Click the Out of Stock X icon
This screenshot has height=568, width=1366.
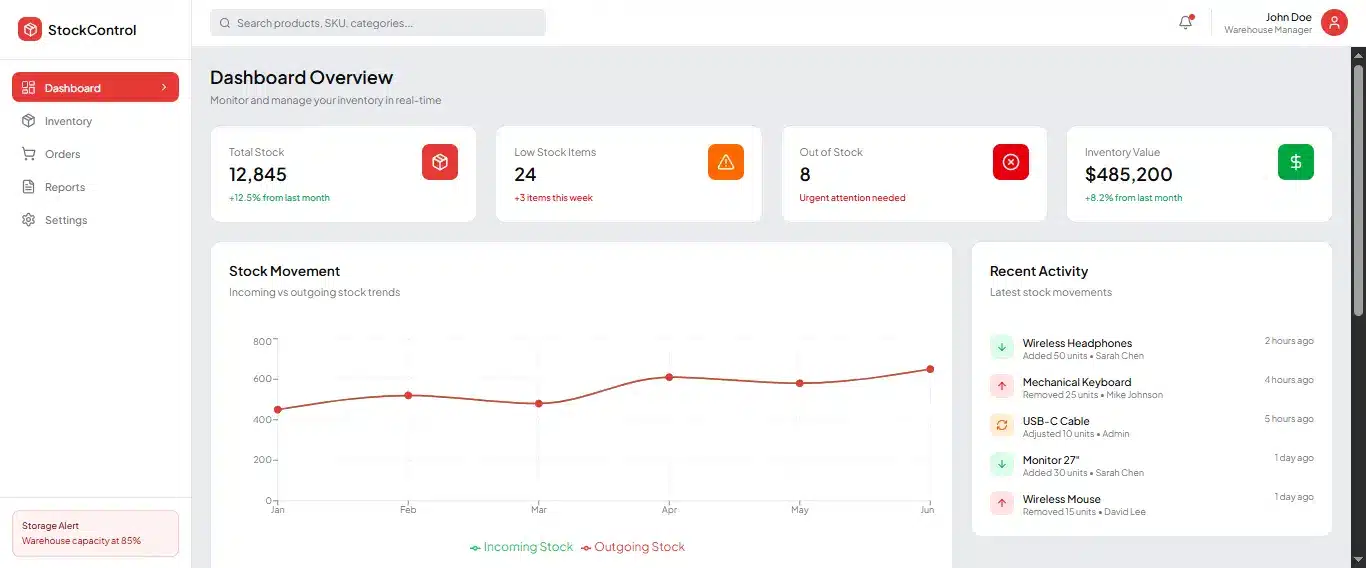[1010, 162]
